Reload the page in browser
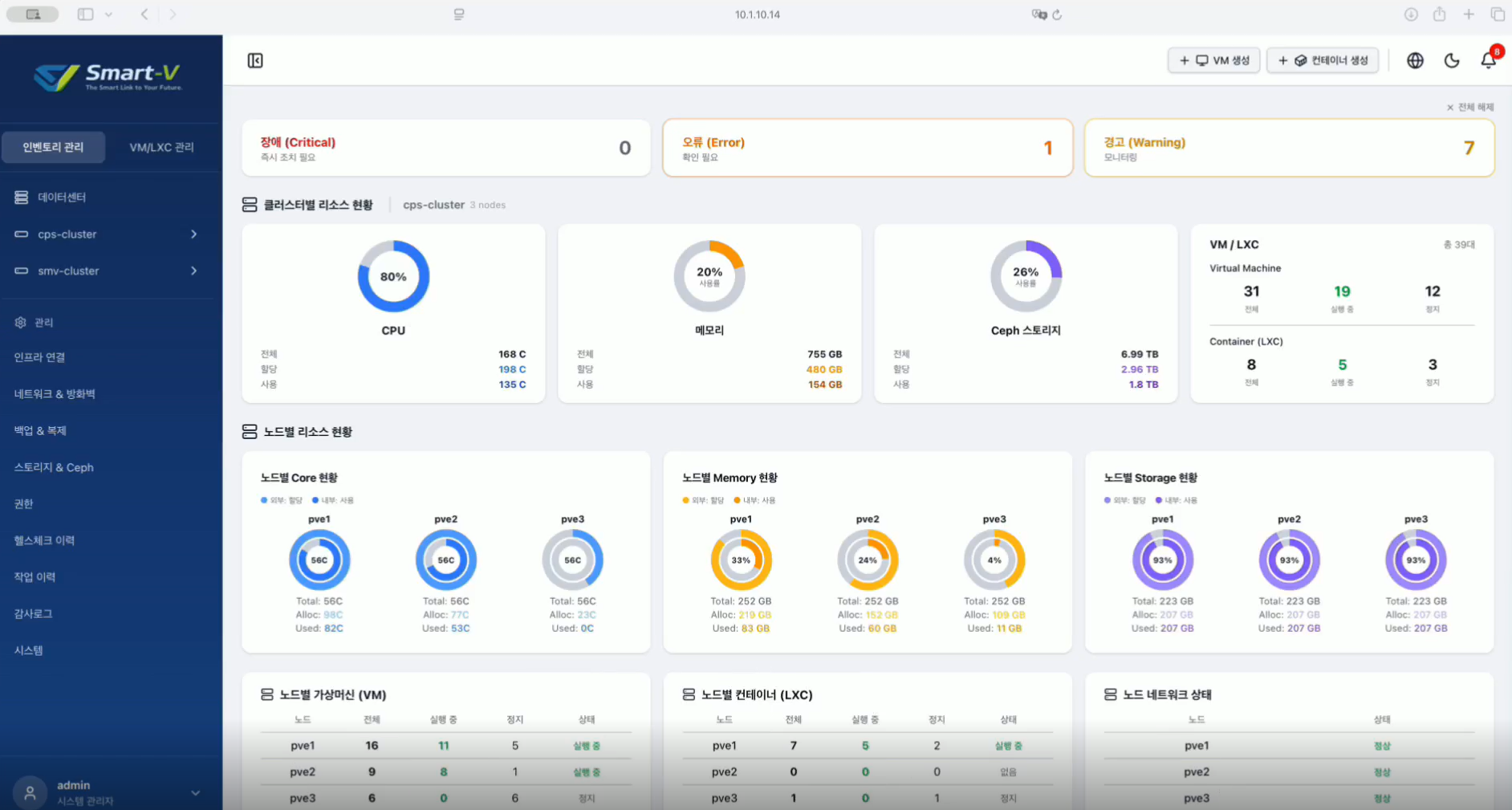 tap(1057, 14)
